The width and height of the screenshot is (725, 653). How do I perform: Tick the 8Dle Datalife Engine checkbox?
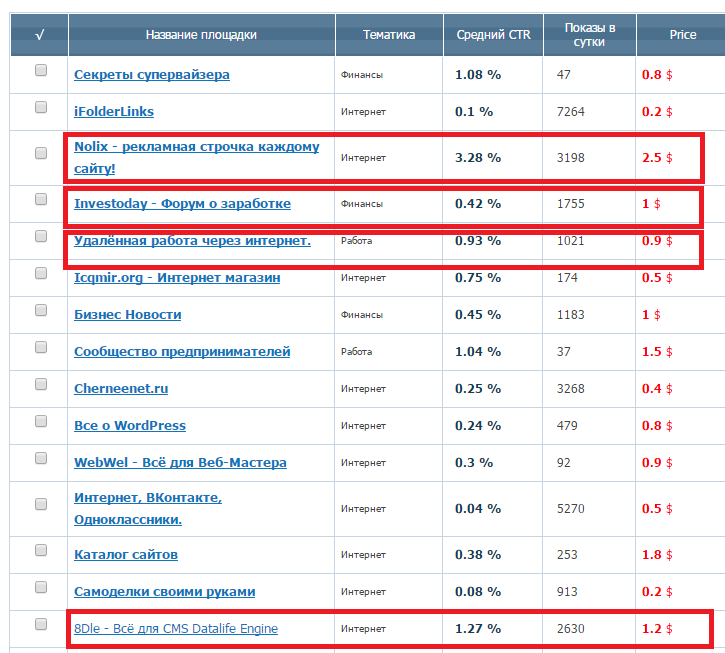coord(41,624)
